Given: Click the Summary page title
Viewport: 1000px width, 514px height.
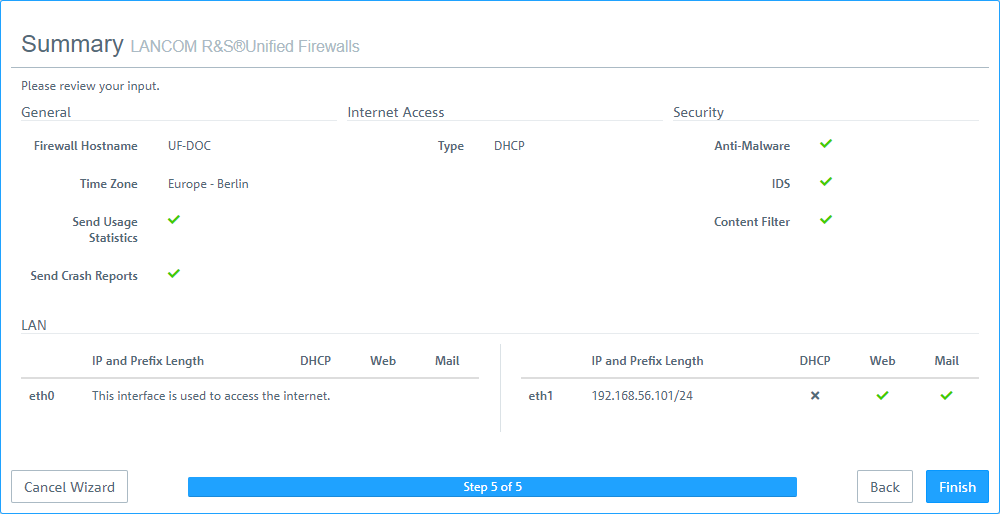Looking at the screenshot, I should 72,44.
